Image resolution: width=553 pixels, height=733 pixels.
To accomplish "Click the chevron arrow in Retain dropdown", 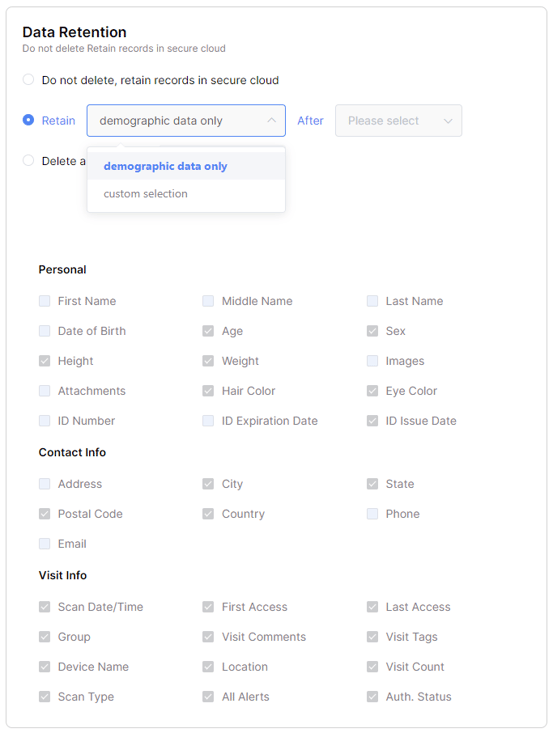I will tap(272, 121).
